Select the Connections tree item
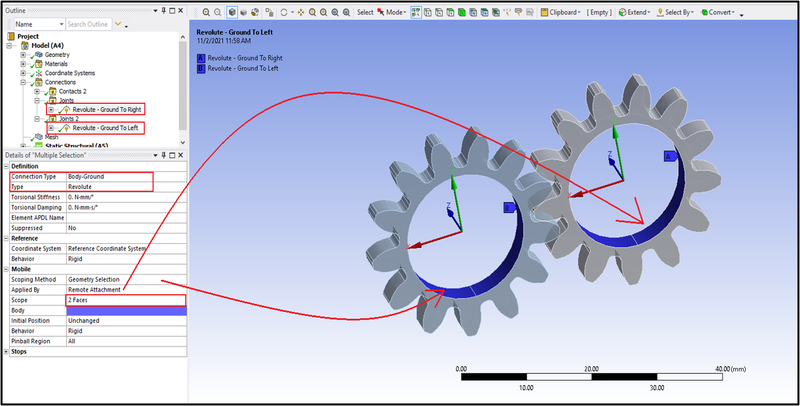 pyautogui.click(x=60, y=82)
